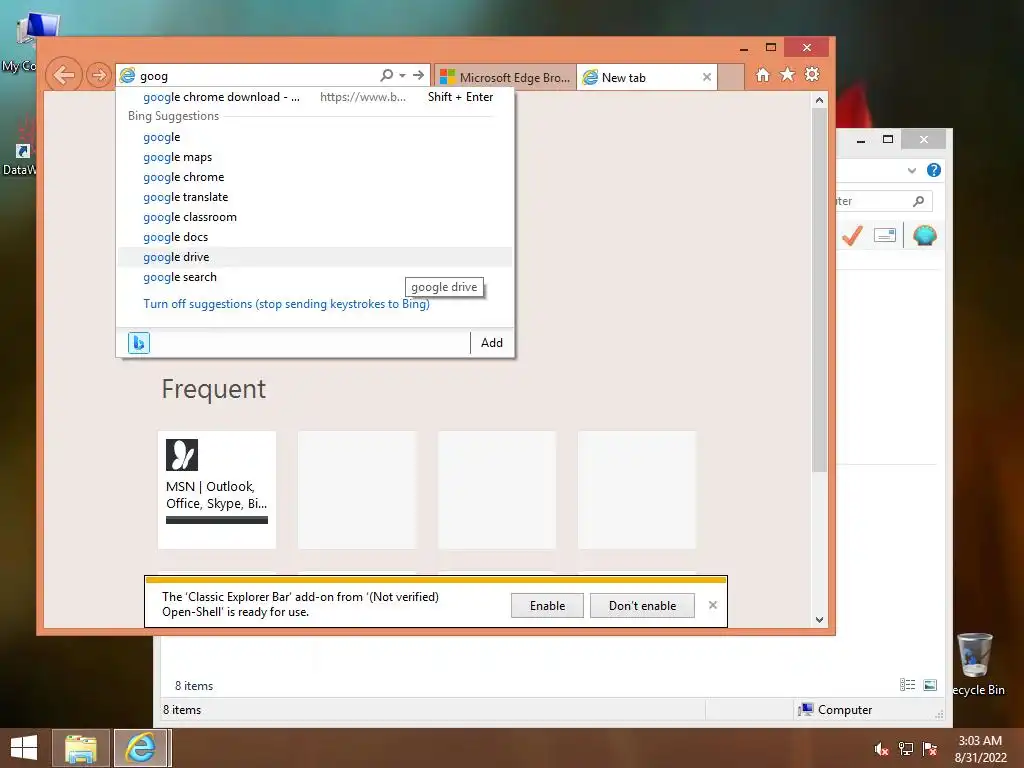Open a blank new tab button
Image resolution: width=1024 pixels, height=768 pixels.
(x=731, y=77)
